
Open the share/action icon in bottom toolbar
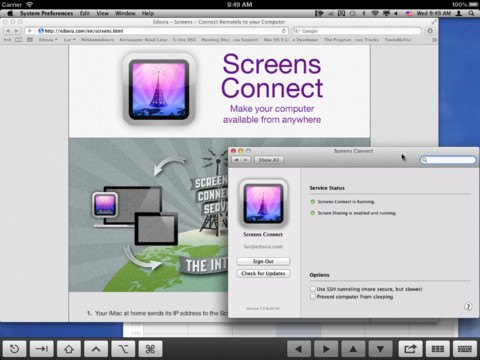(x=410, y=349)
